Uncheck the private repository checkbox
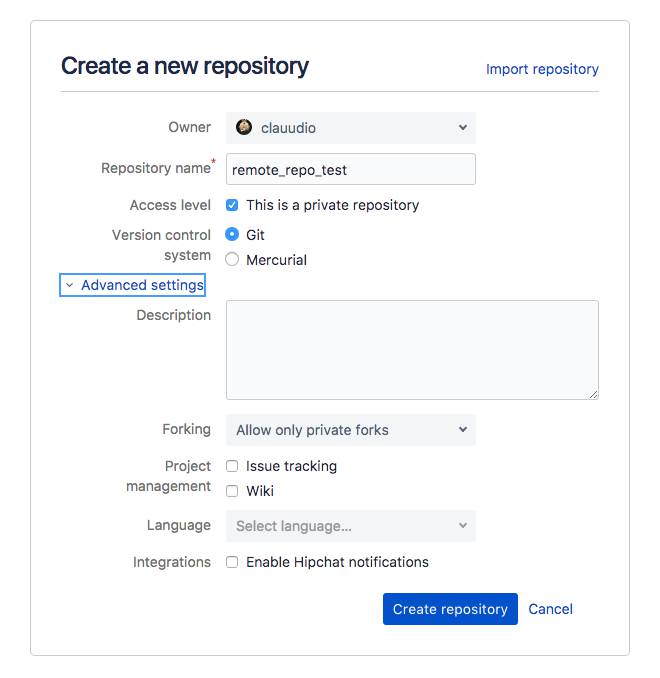660x678 pixels. point(232,205)
